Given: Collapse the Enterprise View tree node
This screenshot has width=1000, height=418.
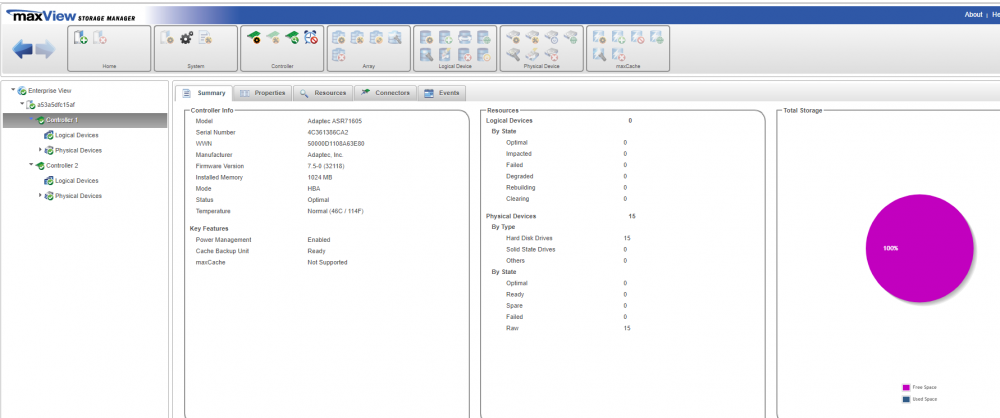Looking at the screenshot, I should [13, 90].
